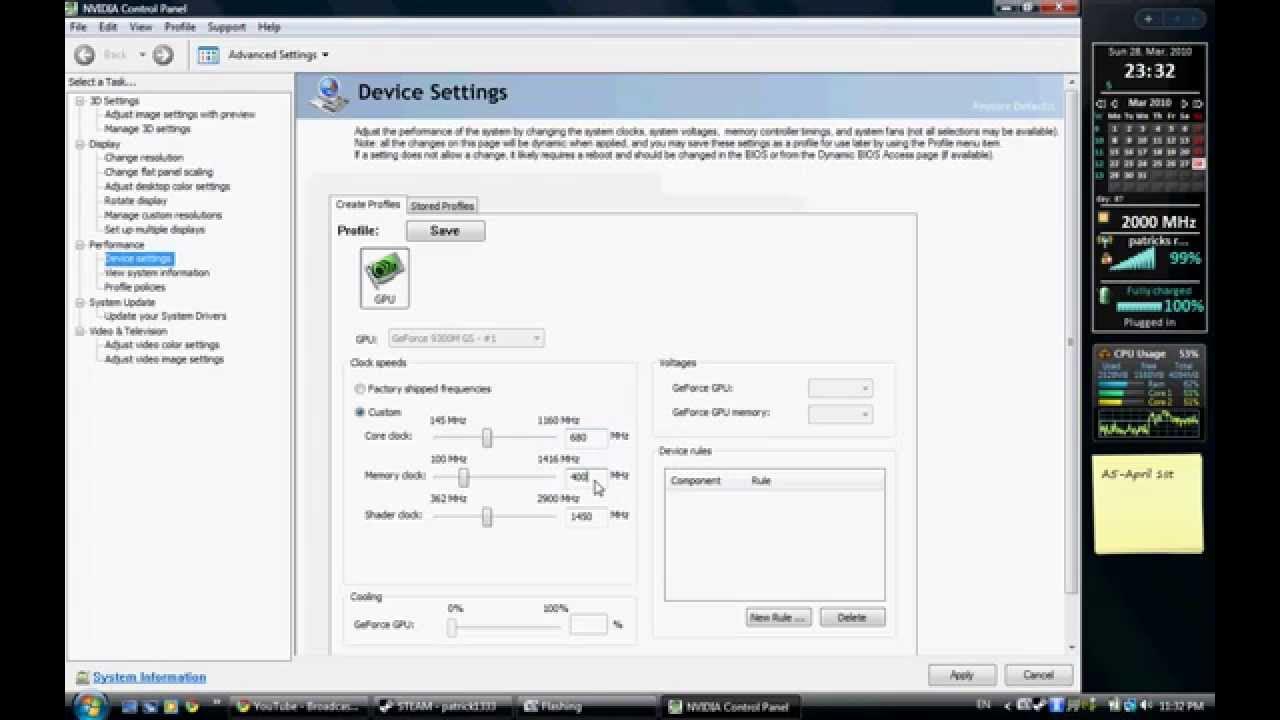Viewport: 1280px width, 720px height.
Task: Click the New Rule button
Action: pyautogui.click(x=778, y=617)
